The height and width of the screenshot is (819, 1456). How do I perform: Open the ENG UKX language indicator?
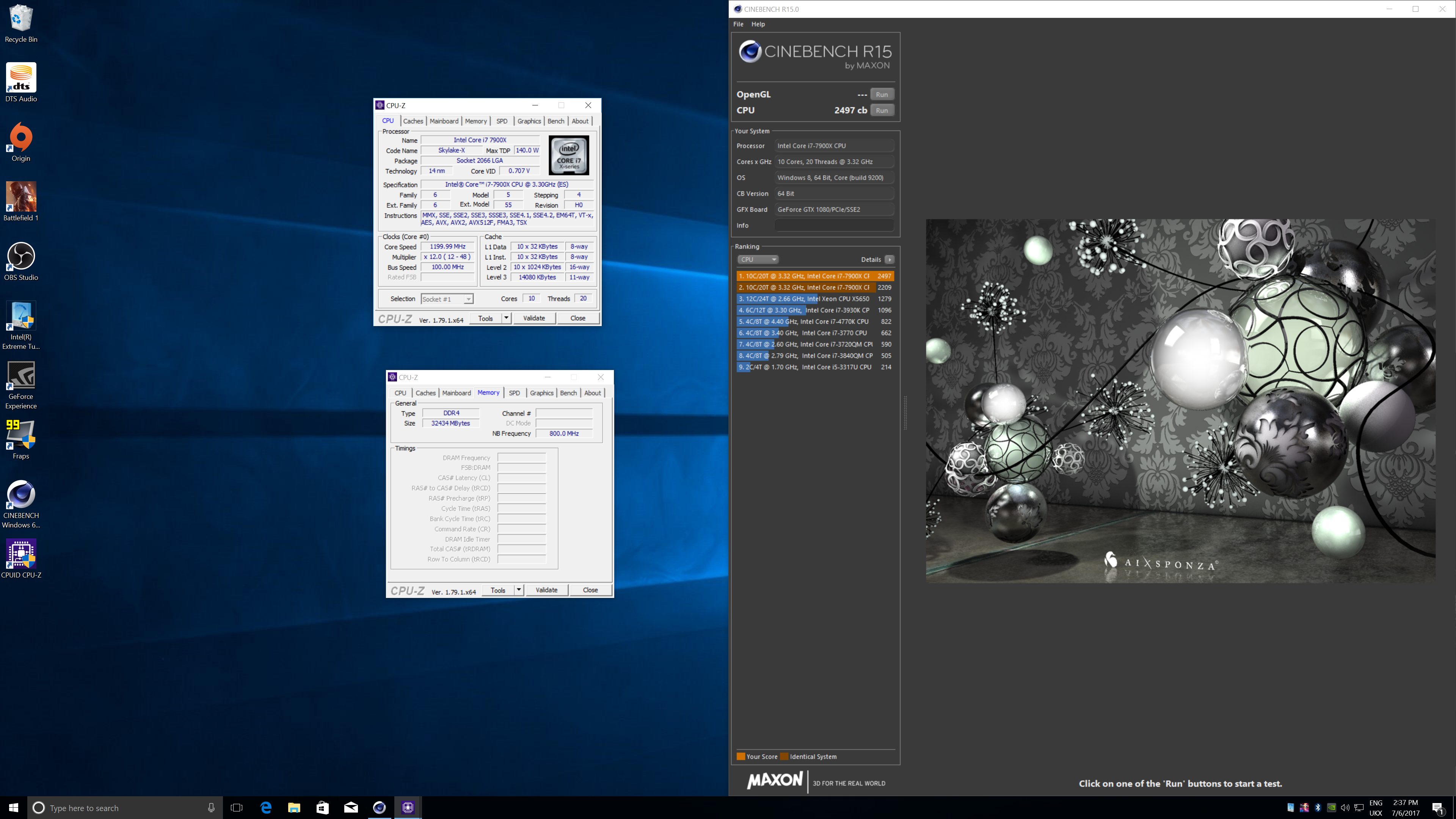[x=1376, y=808]
